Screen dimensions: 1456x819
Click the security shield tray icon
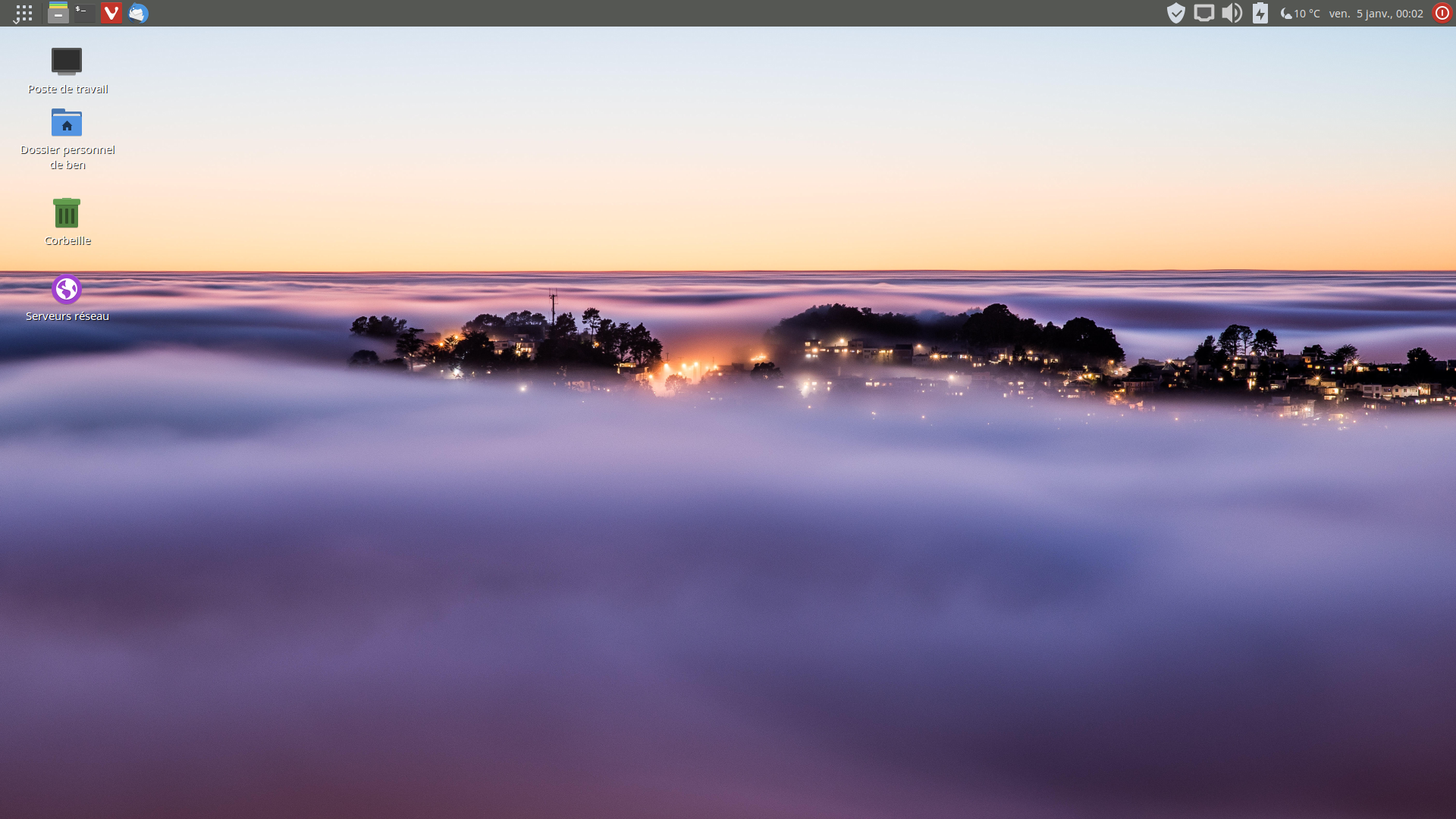pyautogui.click(x=1175, y=13)
